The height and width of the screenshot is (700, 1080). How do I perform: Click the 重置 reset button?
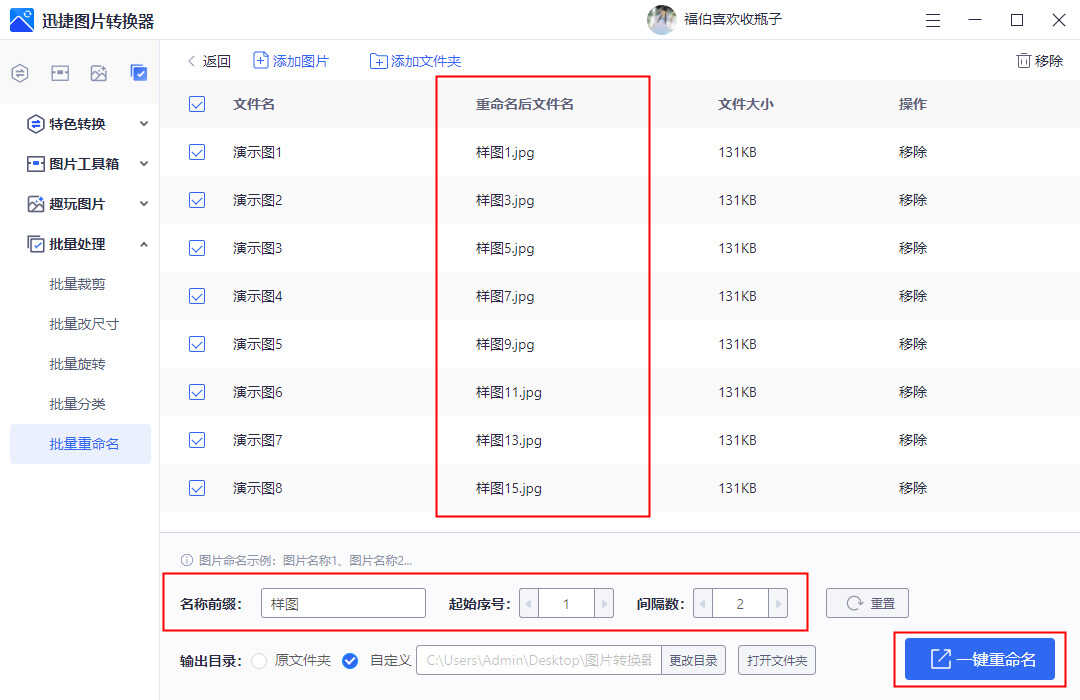[x=867, y=604]
